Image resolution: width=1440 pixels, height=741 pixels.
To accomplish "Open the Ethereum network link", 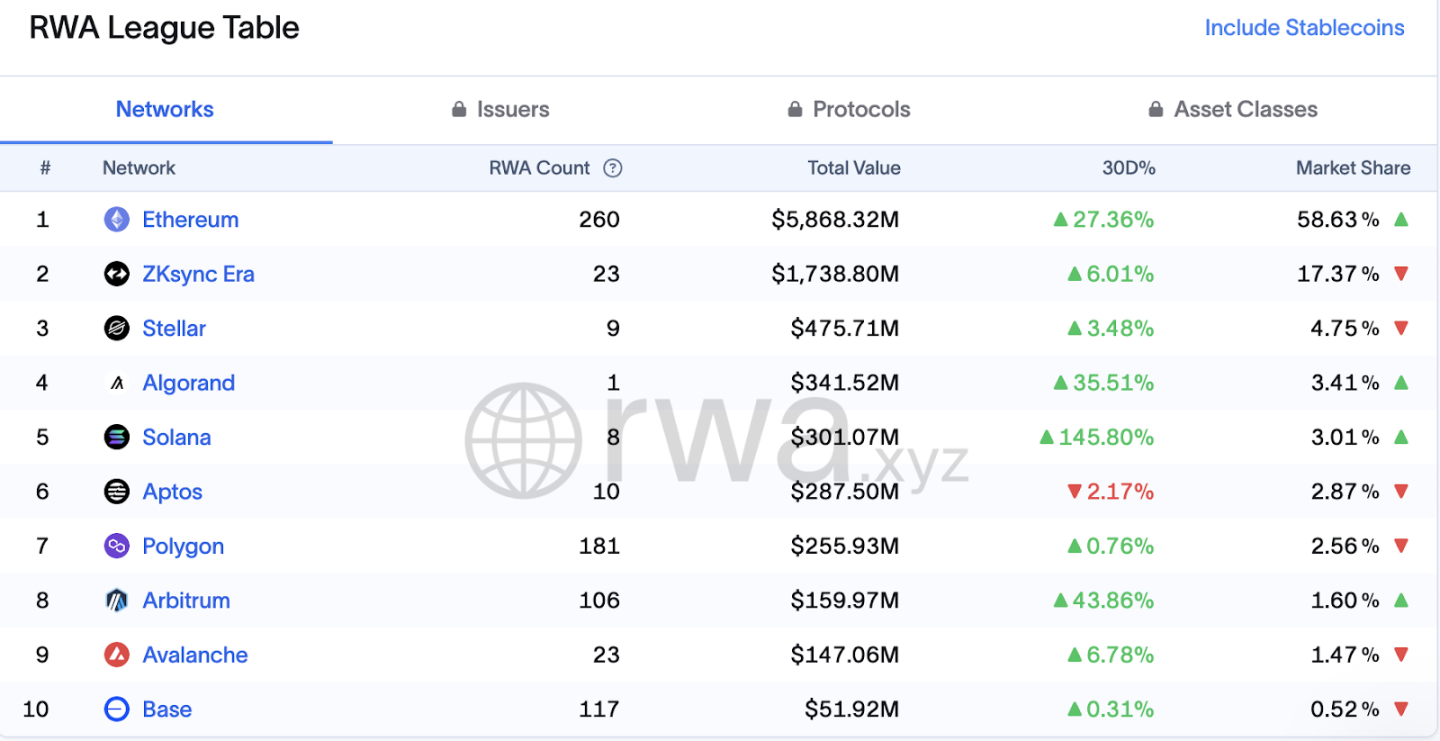I will (190, 220).
